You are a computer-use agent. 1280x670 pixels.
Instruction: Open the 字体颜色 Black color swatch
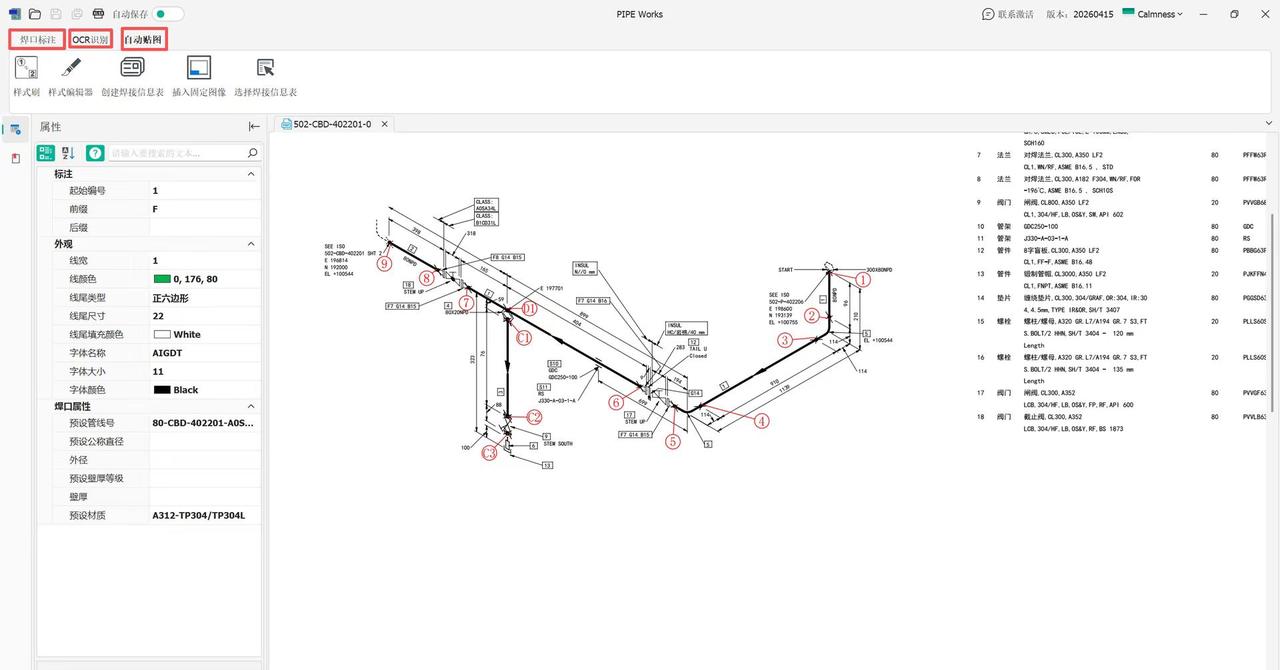coord(162,390)
